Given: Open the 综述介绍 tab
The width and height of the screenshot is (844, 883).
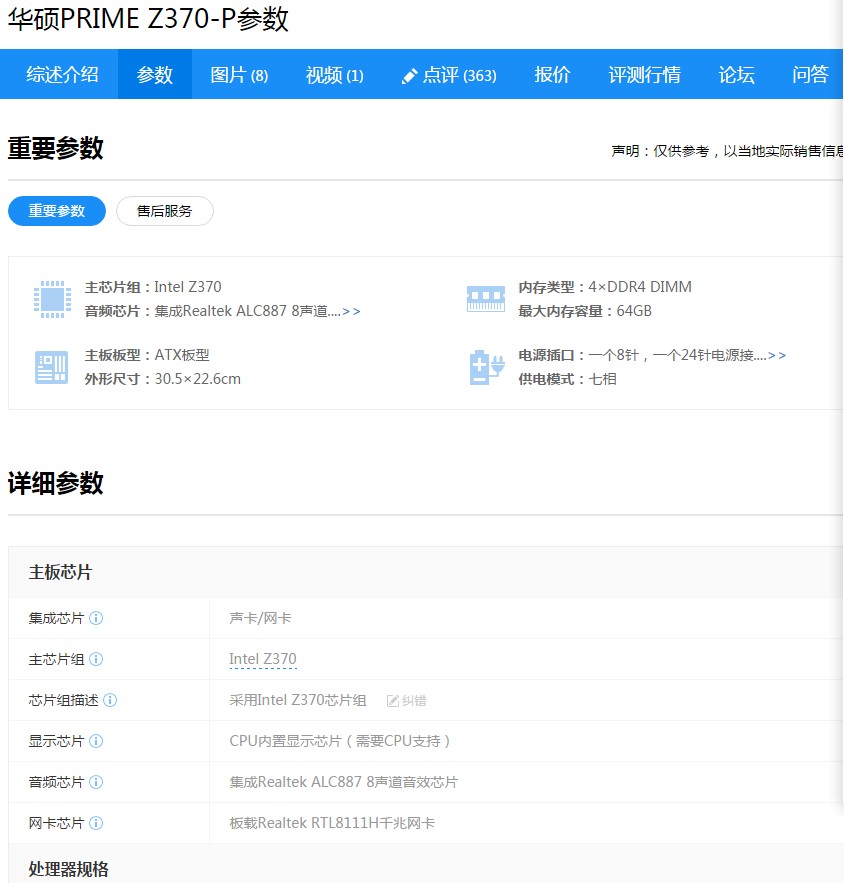Looking at the screenshot, I should coord(62,74).
